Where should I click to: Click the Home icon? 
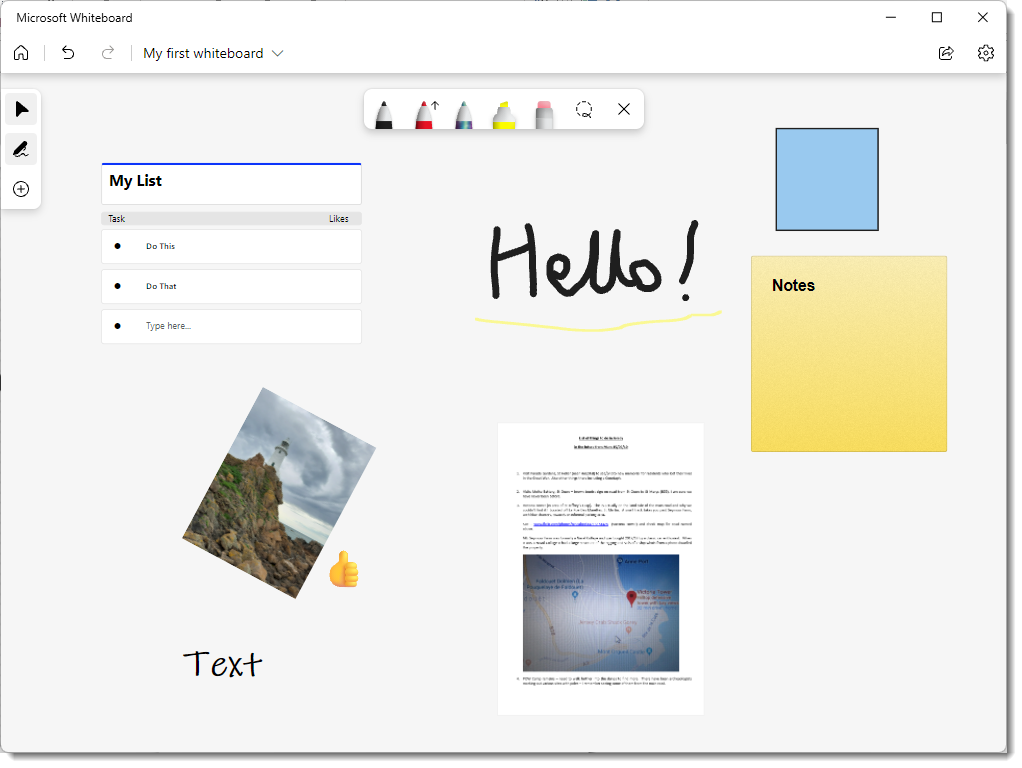pos(21,52)
